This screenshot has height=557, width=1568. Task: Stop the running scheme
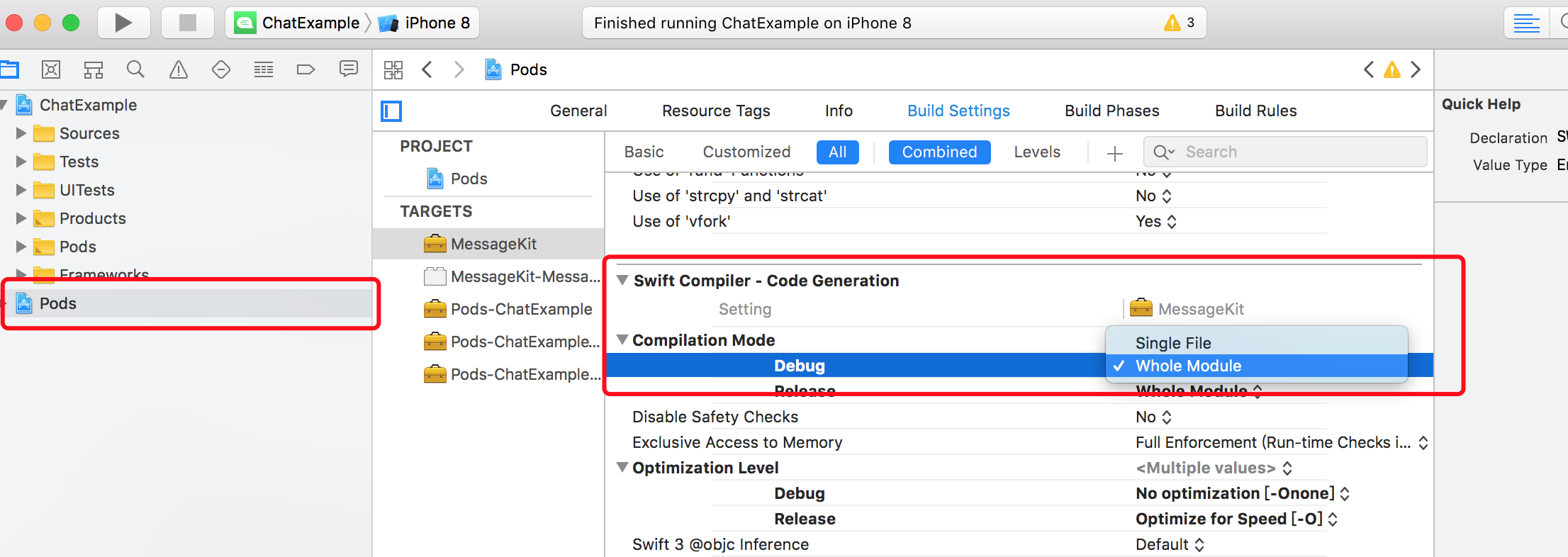(x=188, y=23)
